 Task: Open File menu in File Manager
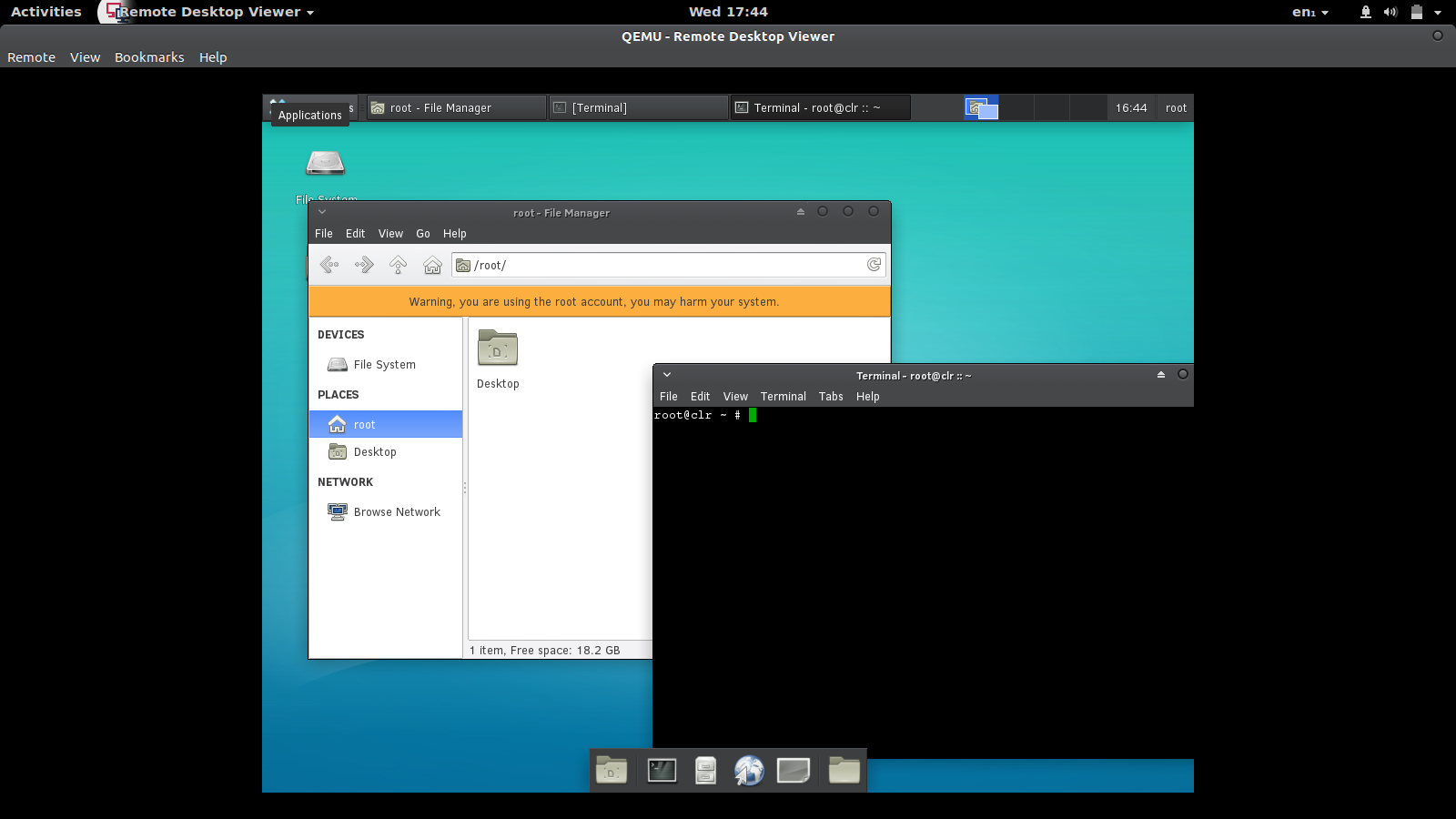pyautogui.click(x=324, y=234)
